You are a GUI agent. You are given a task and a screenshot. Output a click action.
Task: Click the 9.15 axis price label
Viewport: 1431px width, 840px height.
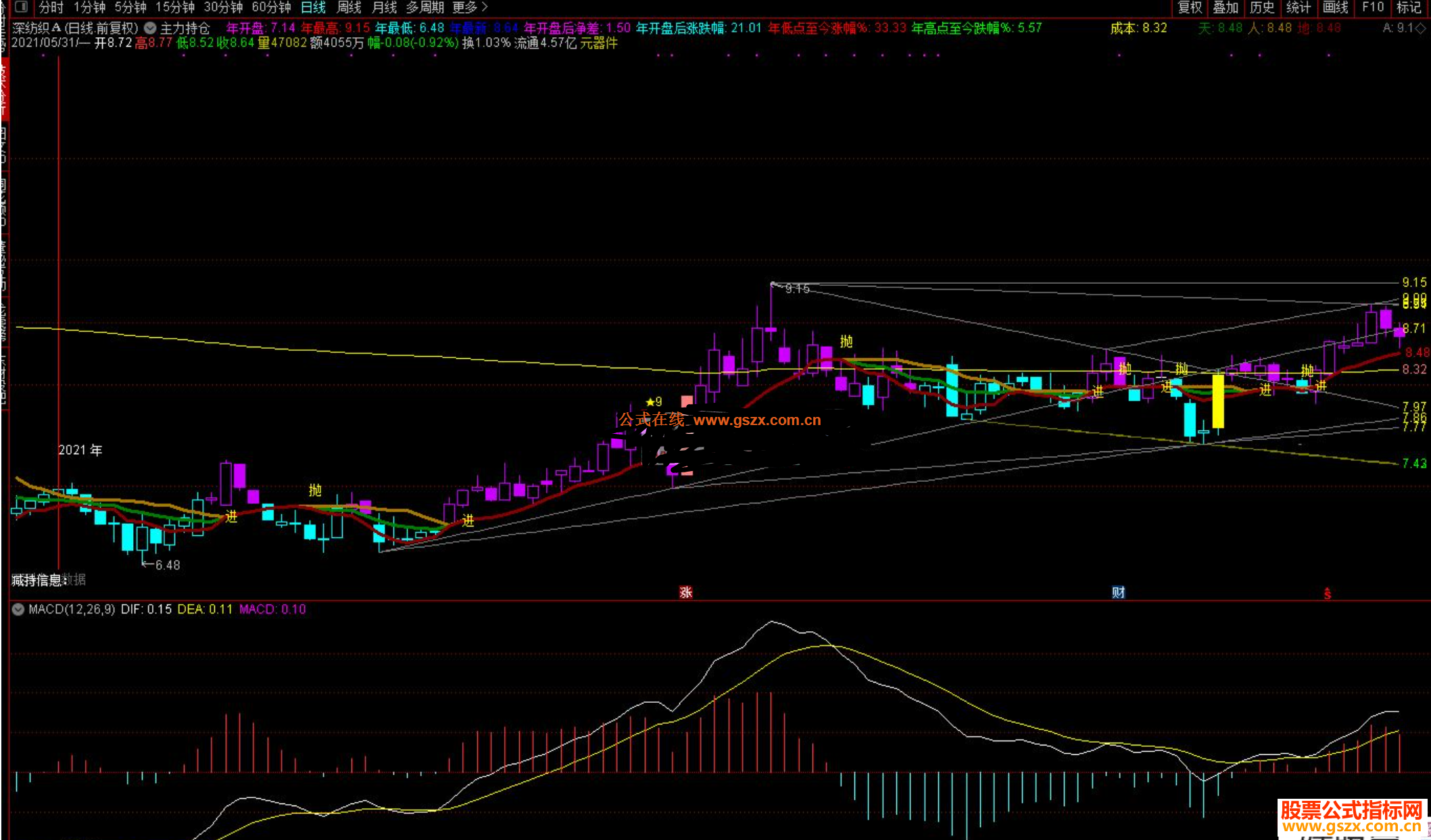(x=1414, y=282)
